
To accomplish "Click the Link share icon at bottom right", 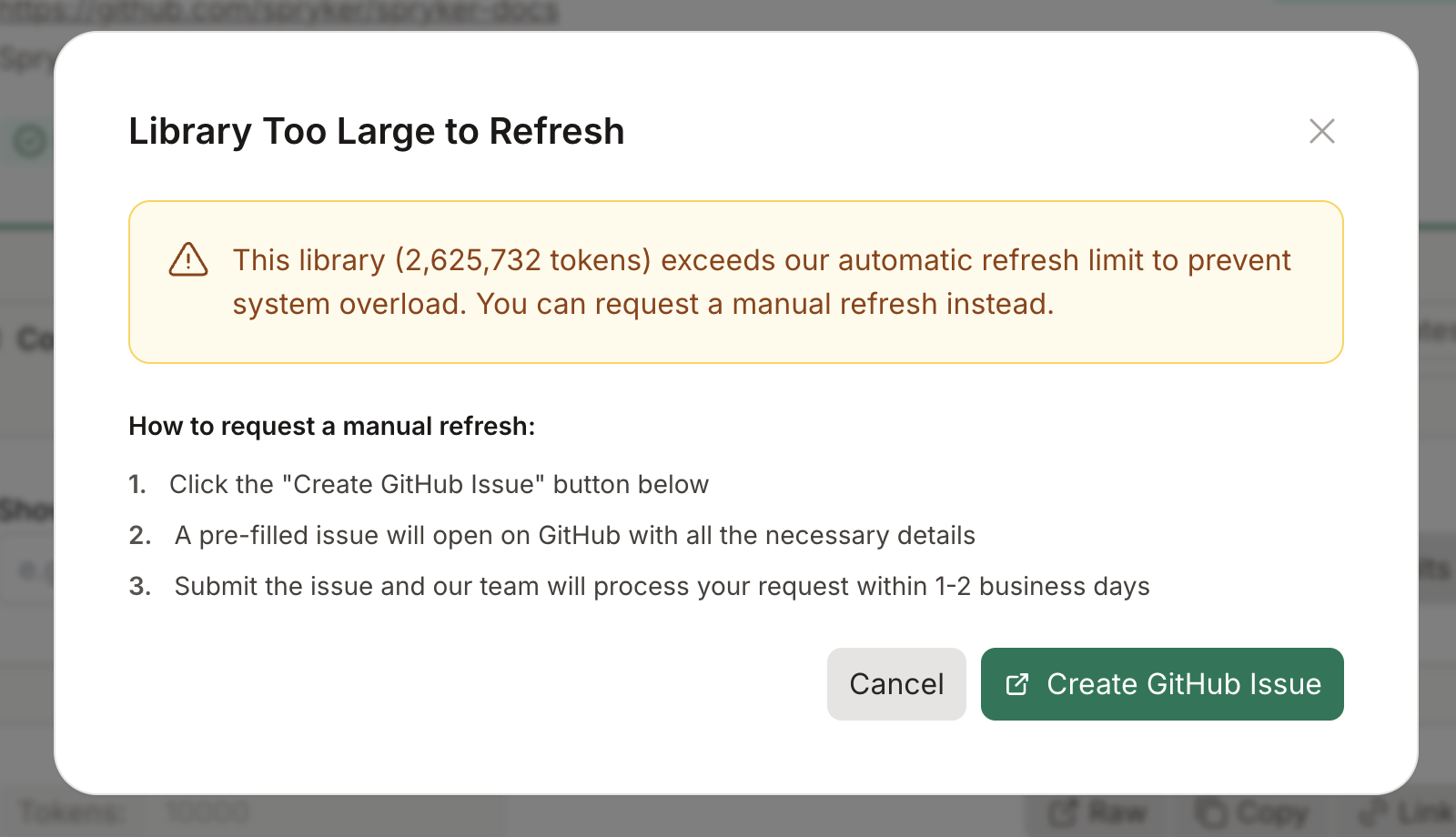I will [1374, 814].
